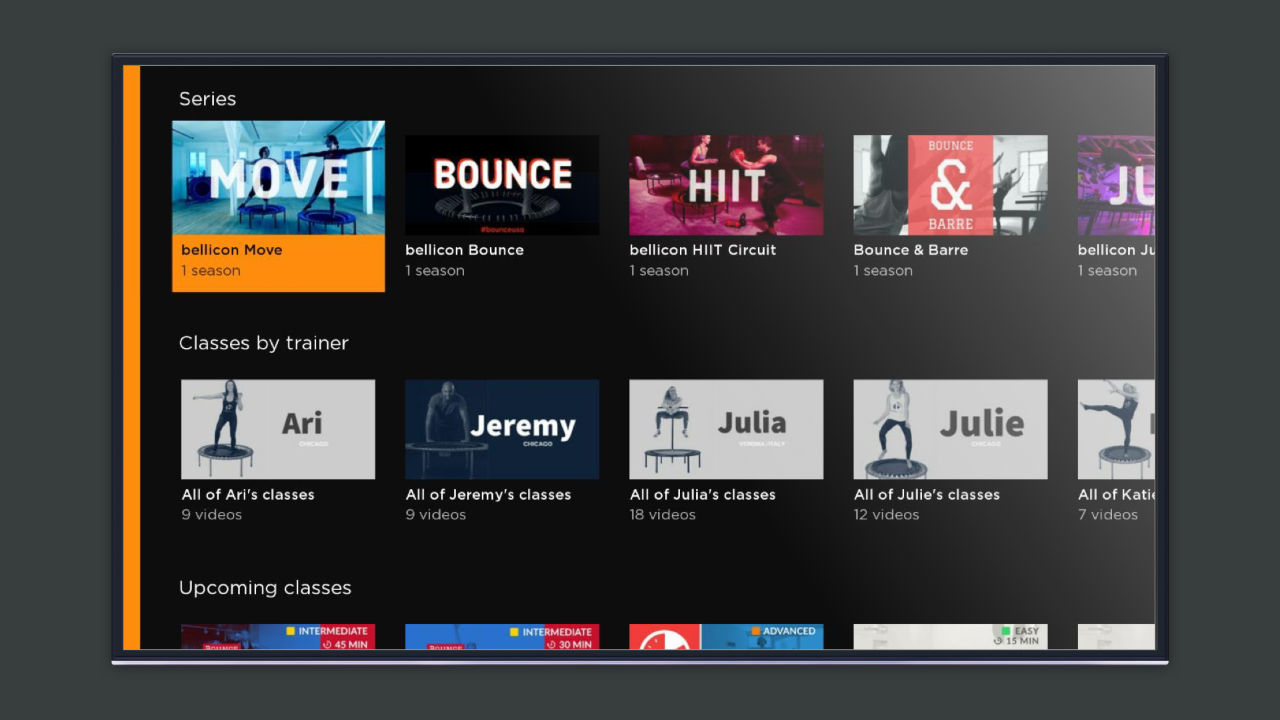Click the 'bellicon Bounce' title text

[x=464, y=250]
